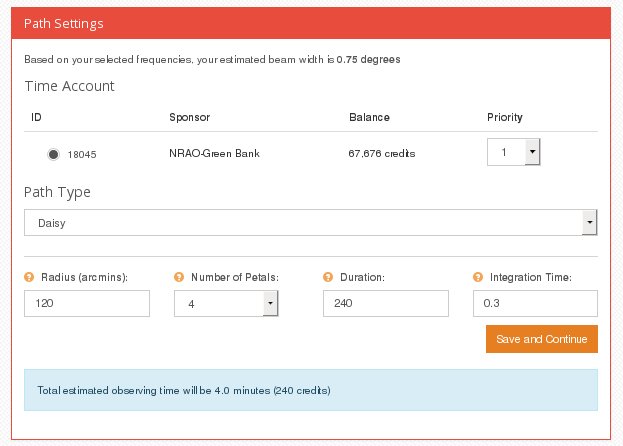This screenshot has width=623, height=446.
Task: Click the NRAO-Green Bank sponsor cell
Action: (214, 153)
